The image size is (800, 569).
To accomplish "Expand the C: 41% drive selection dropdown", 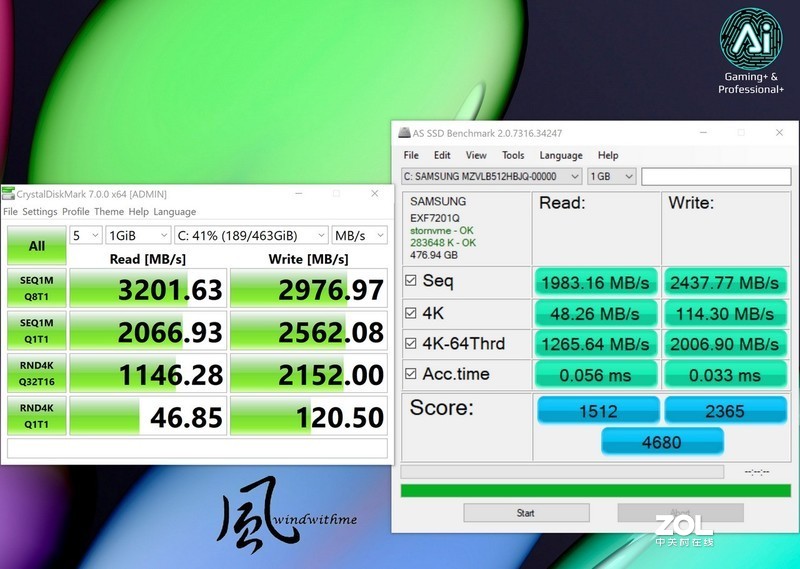I will (x=250, y=235).
